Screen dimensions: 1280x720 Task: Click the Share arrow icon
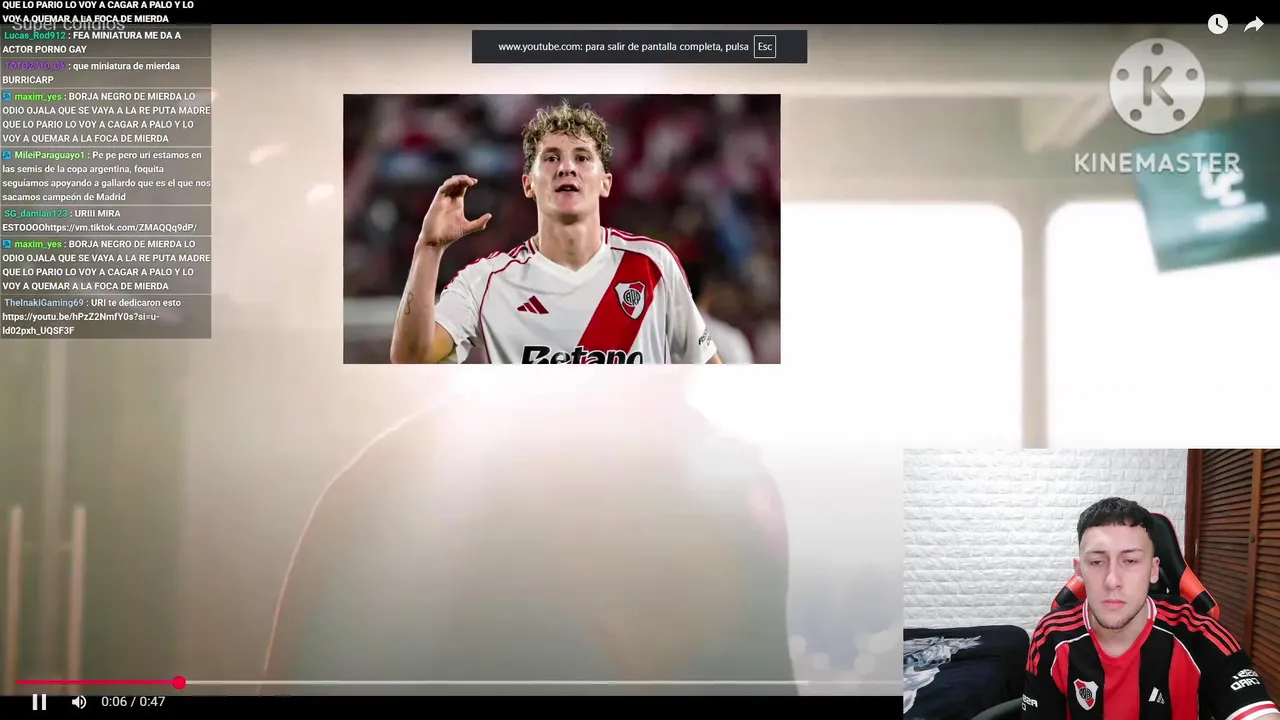pos(1254,24)
